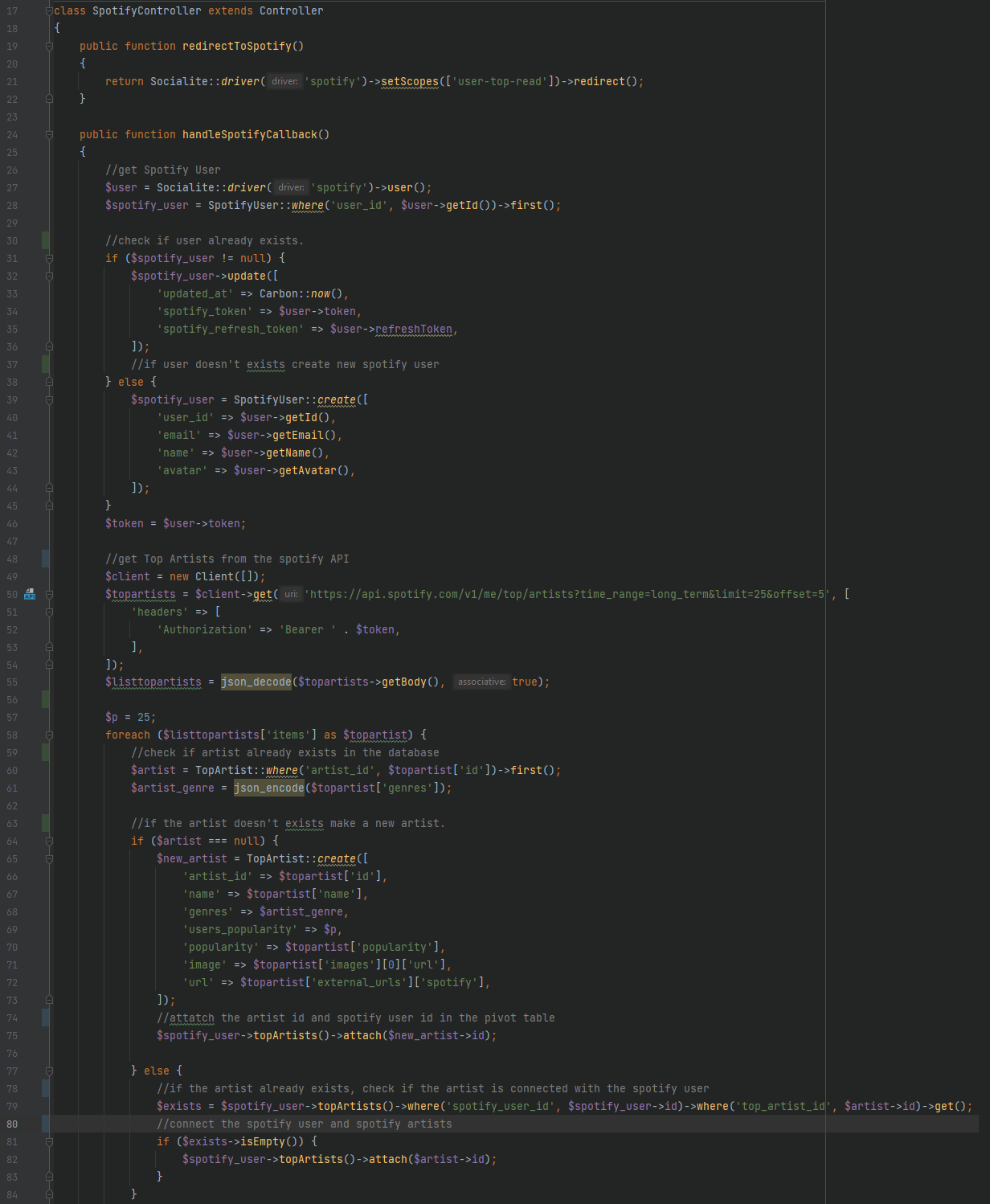Click the 'top_artist_id' string on line 79
Screen dimensions: 990x1204
[x=783, y=1107]
